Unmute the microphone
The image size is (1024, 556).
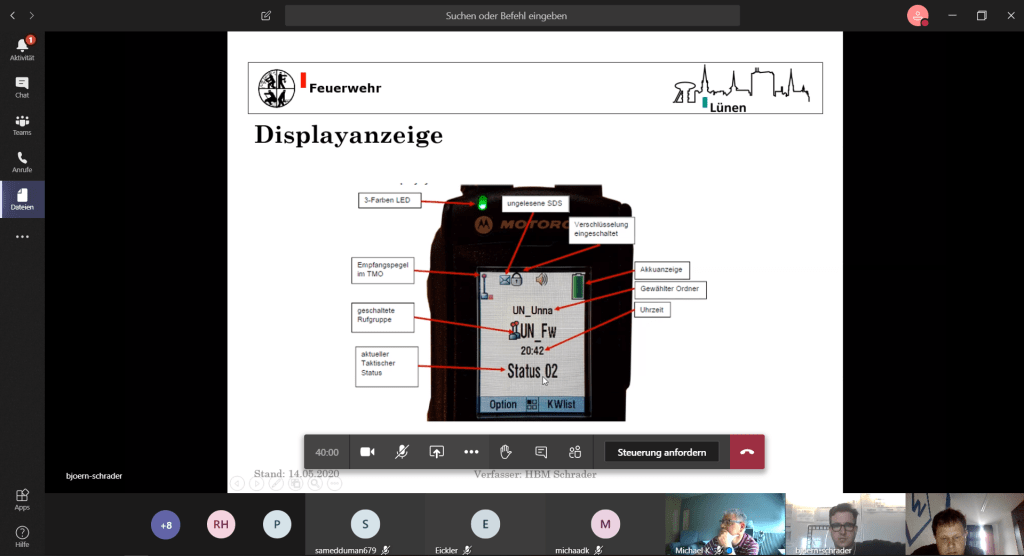[401, 452]
